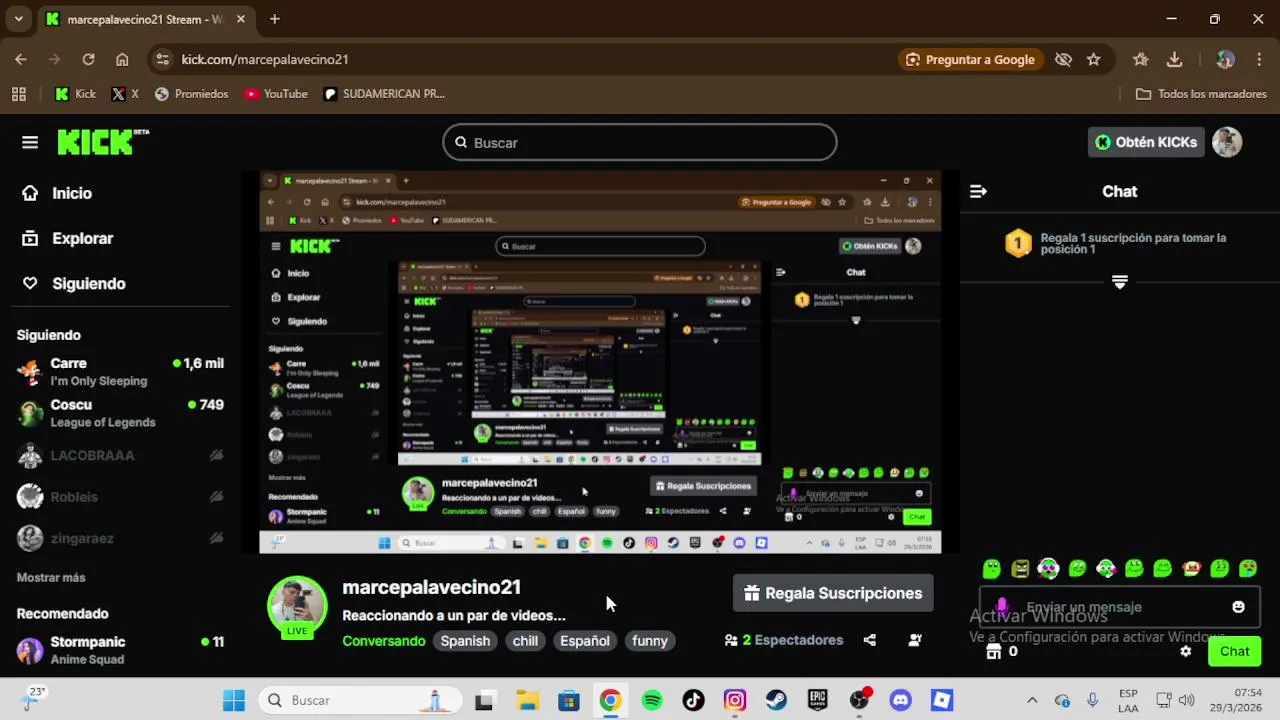
Task: Open Chrome downloads icon
Action: tap(1175, 59)
